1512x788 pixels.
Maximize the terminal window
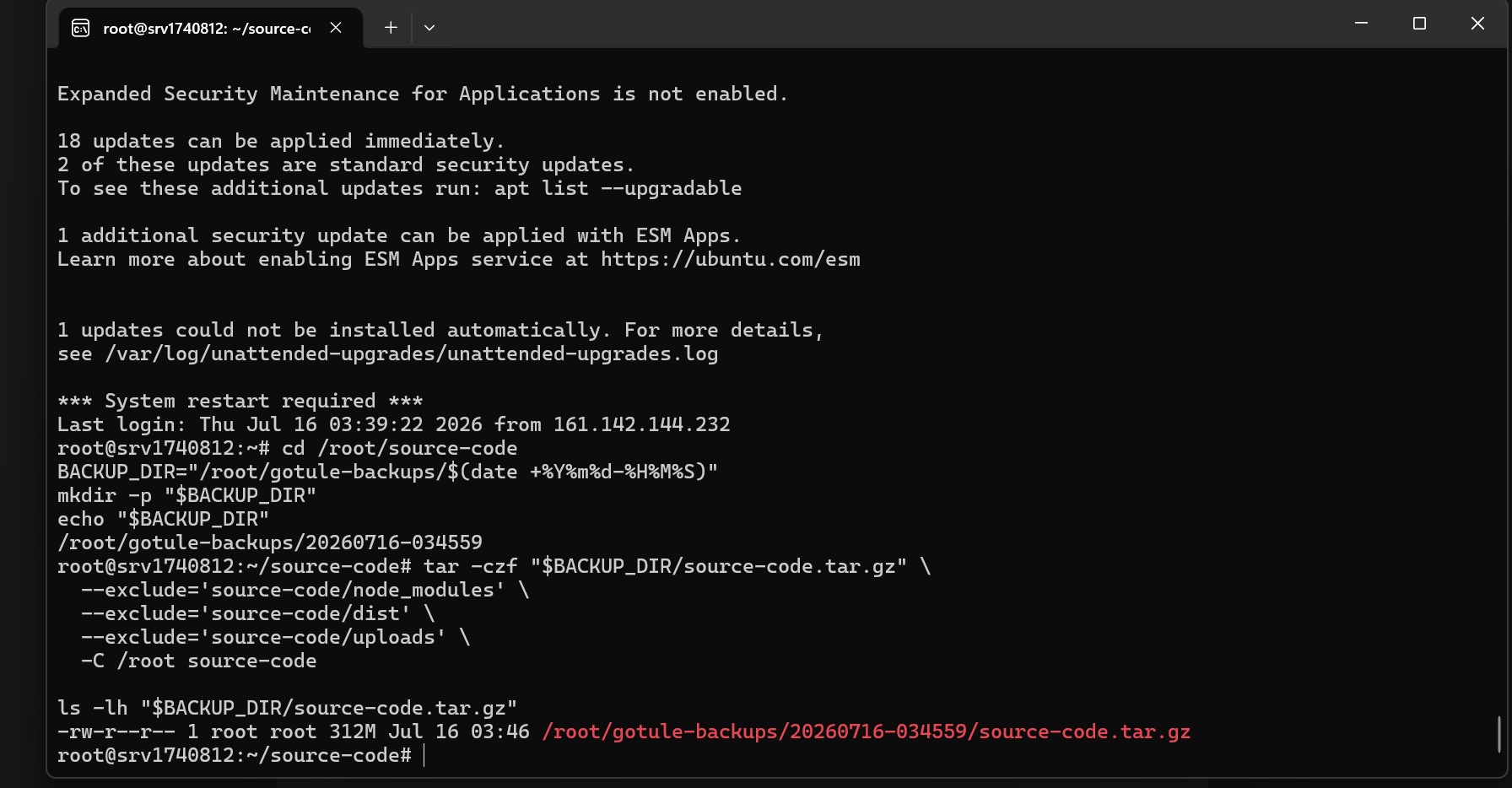tap(1419, 24)
